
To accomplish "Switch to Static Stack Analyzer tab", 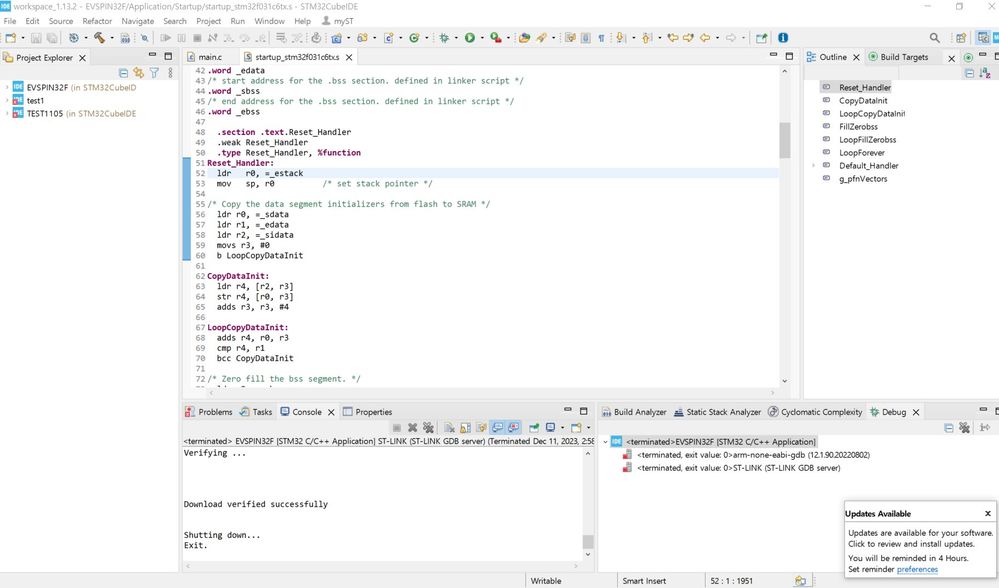I will (x=717, y=412).
